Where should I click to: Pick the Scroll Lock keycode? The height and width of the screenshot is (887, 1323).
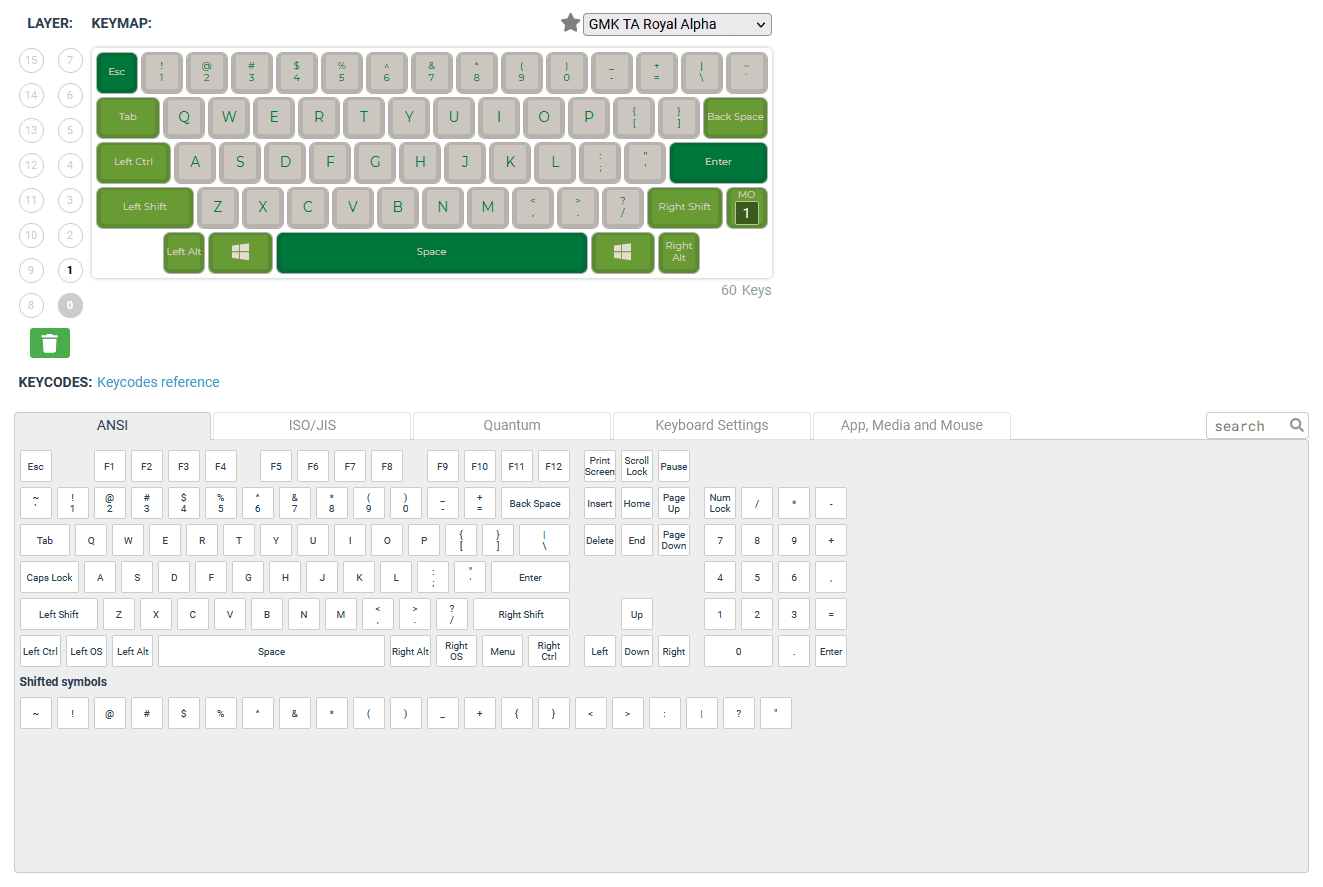pos(637,466)
